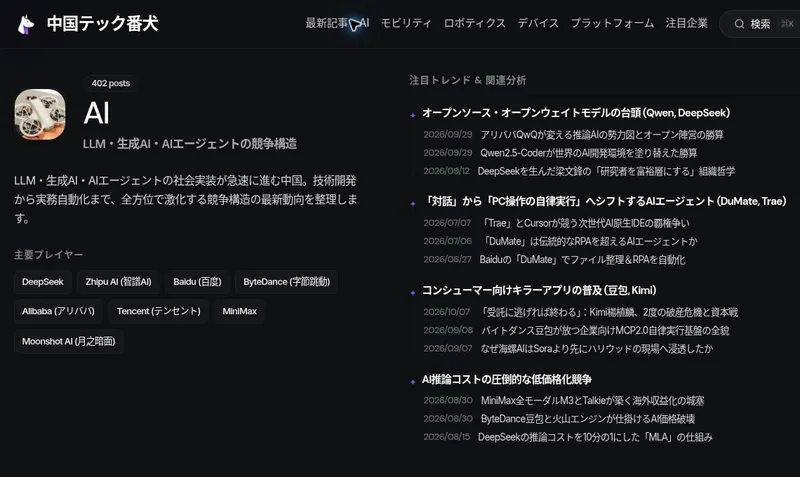This screenshot has width=800, height=477.
Task: Open article DeepSeekの推論コストを10分の1にした「MLA」
Action: pos(595,437)
